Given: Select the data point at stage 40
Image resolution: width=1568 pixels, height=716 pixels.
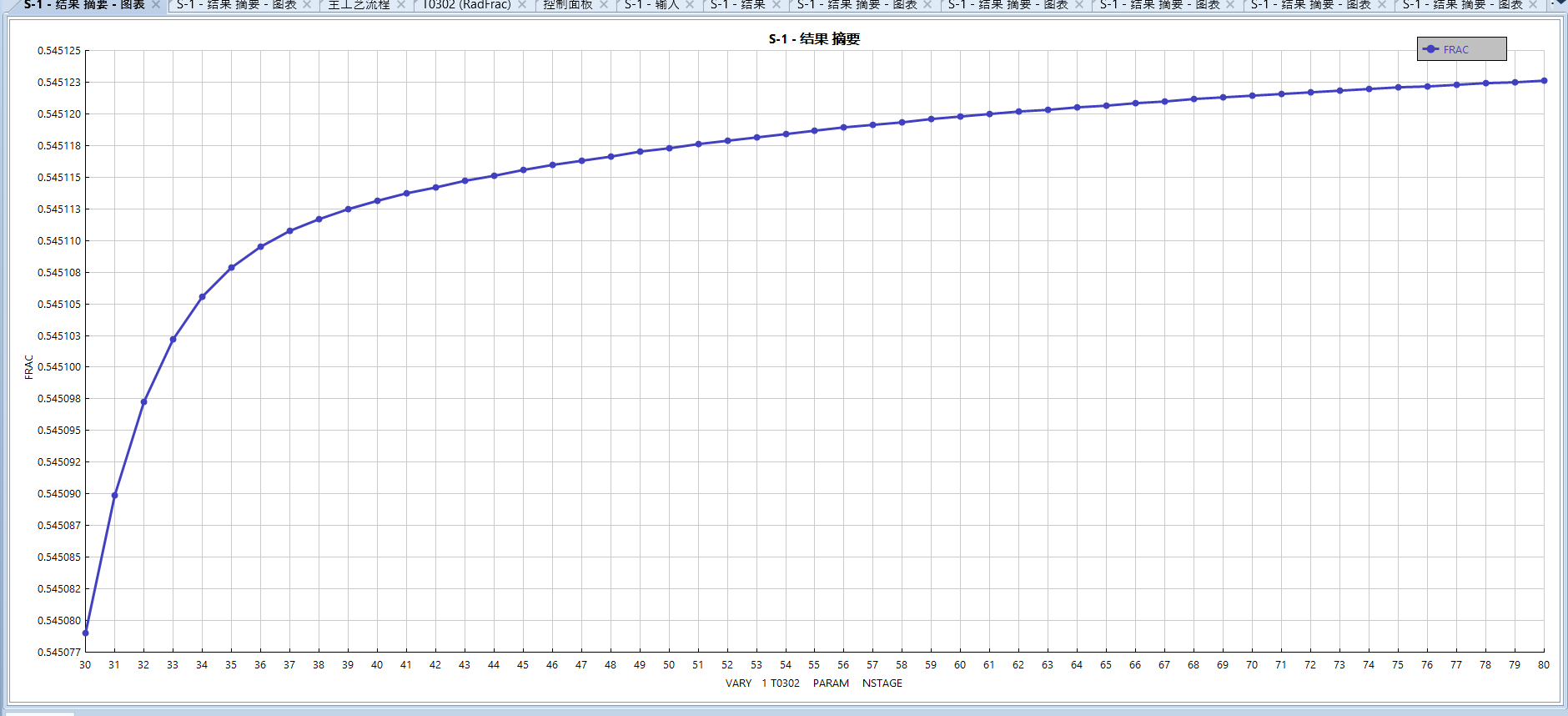Looking at the screenshot, I should (x=377, y=201).
